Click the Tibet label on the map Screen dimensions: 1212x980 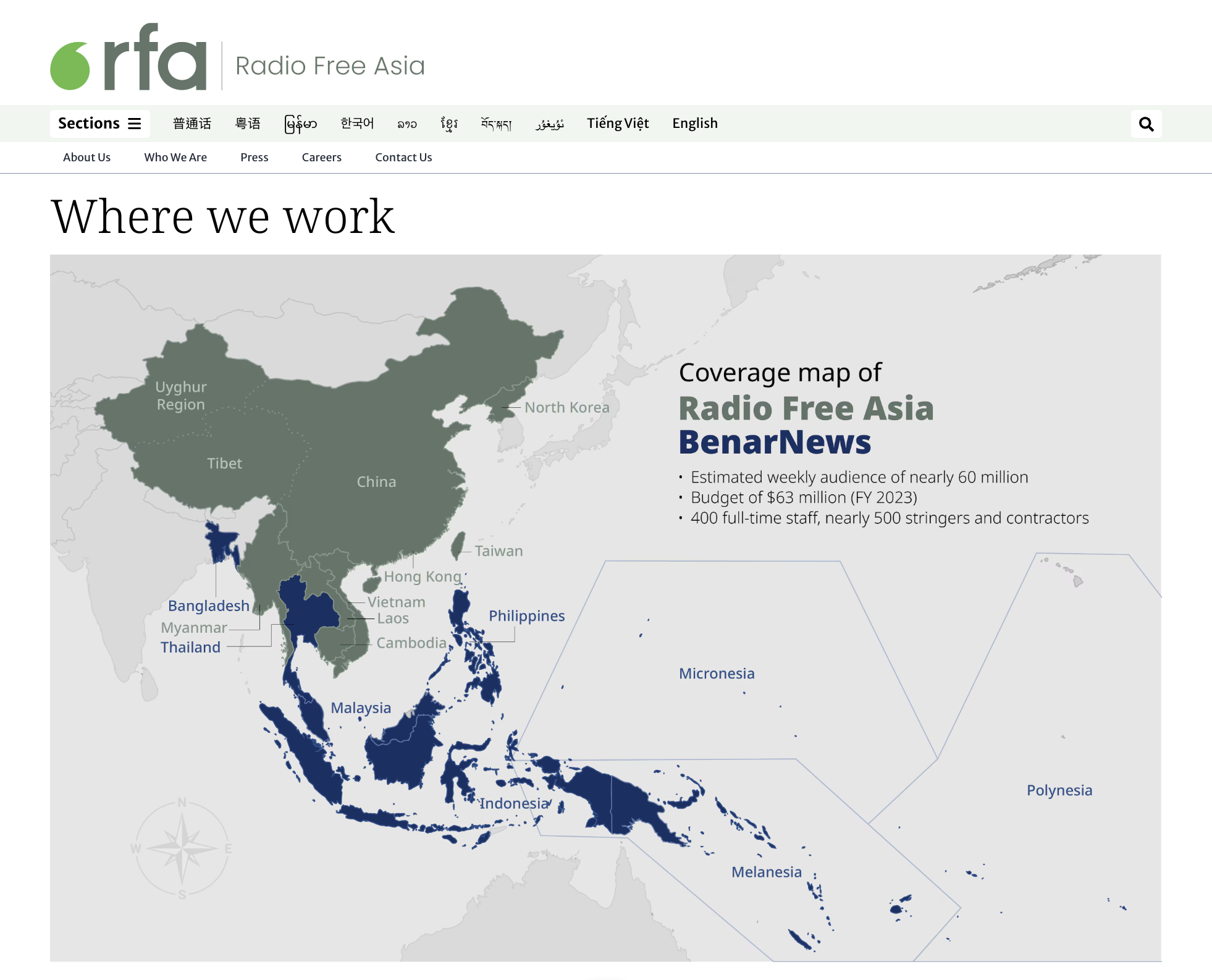tap(224, 463)
